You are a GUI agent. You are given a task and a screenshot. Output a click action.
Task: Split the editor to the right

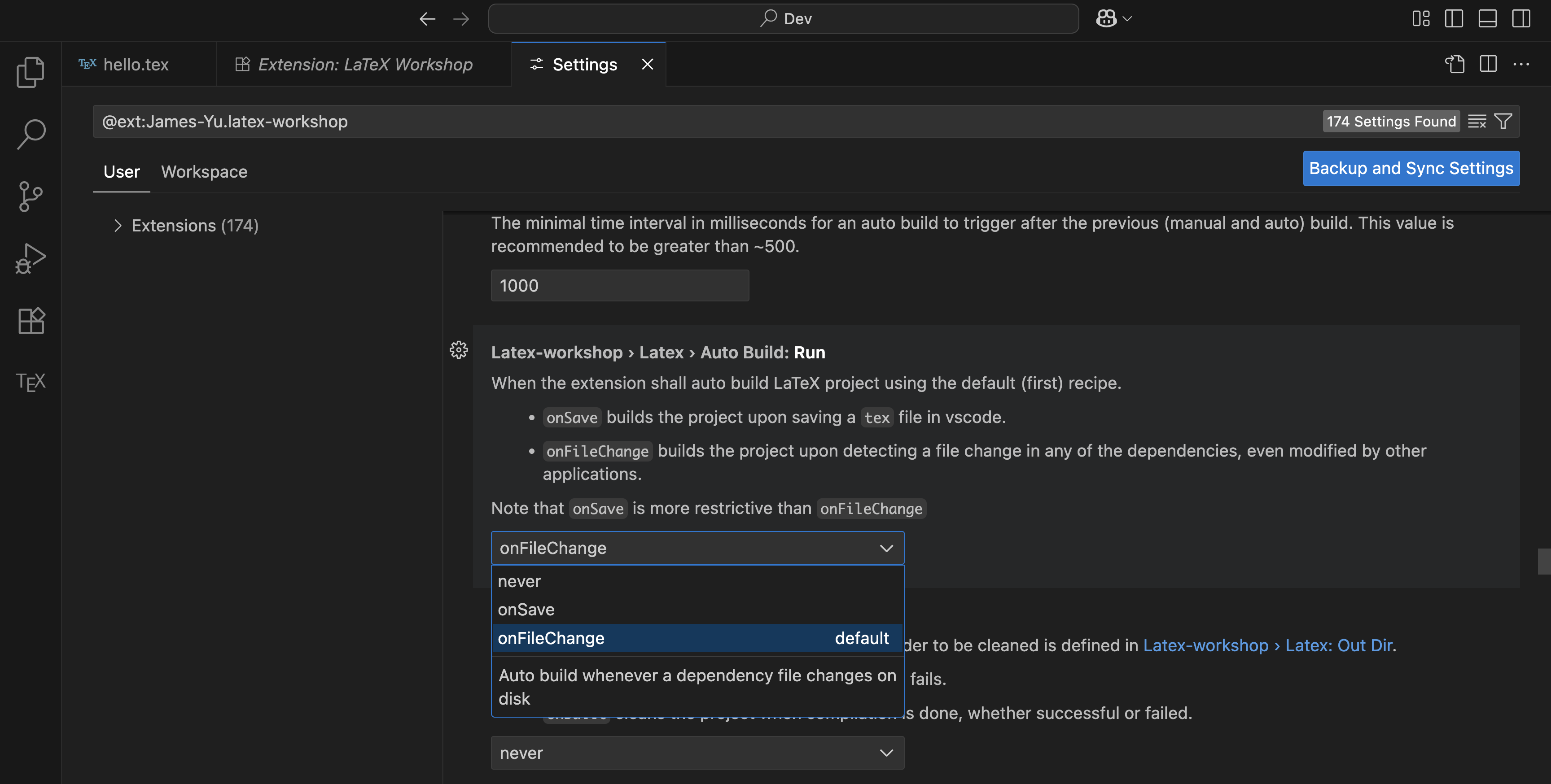(1488, 65)
